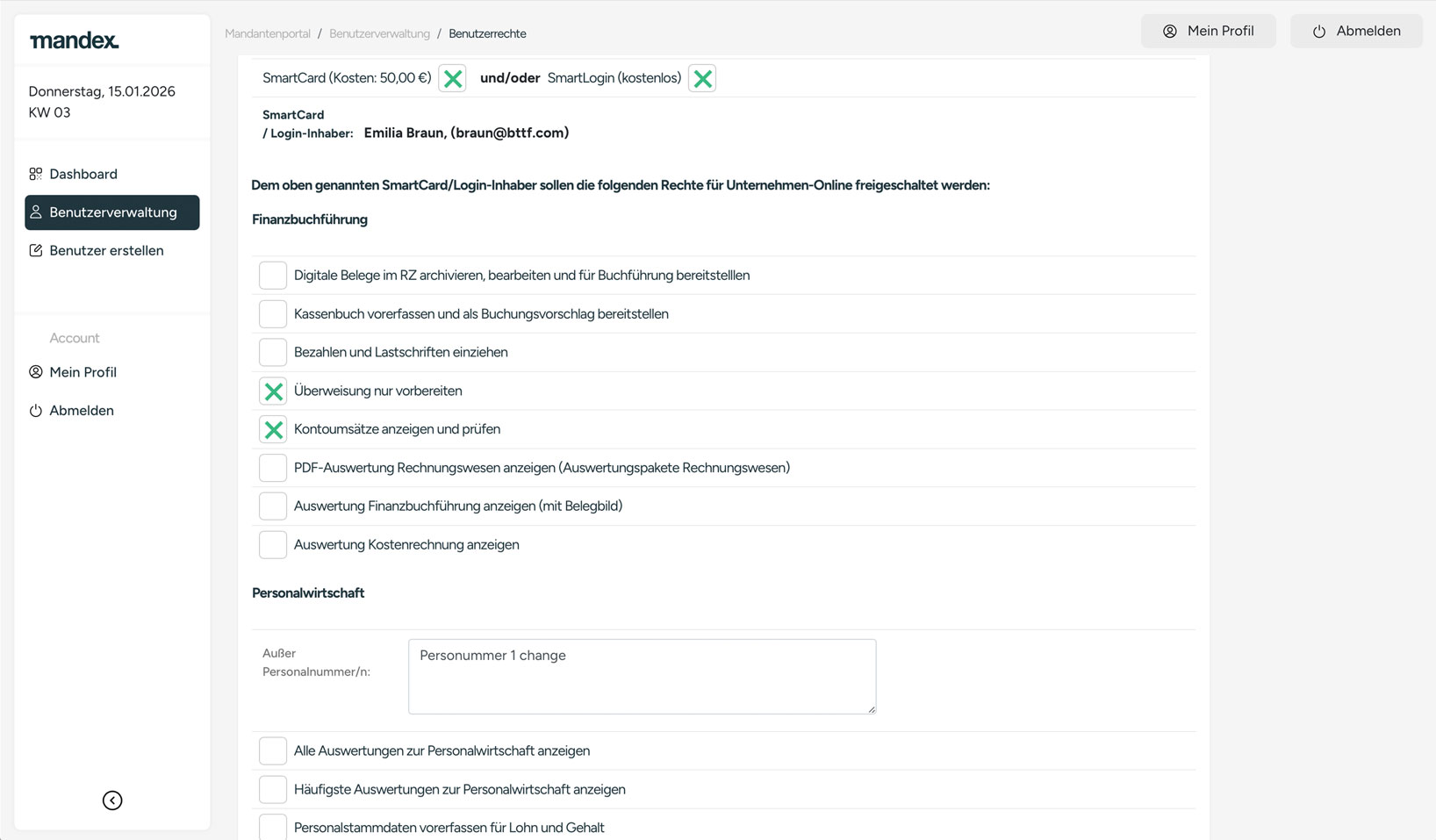The image size is (1436, 840).
Task: Check Alle Auswertungen zur Personalwirtschaft anzeigen
Action: pos(273,751)
